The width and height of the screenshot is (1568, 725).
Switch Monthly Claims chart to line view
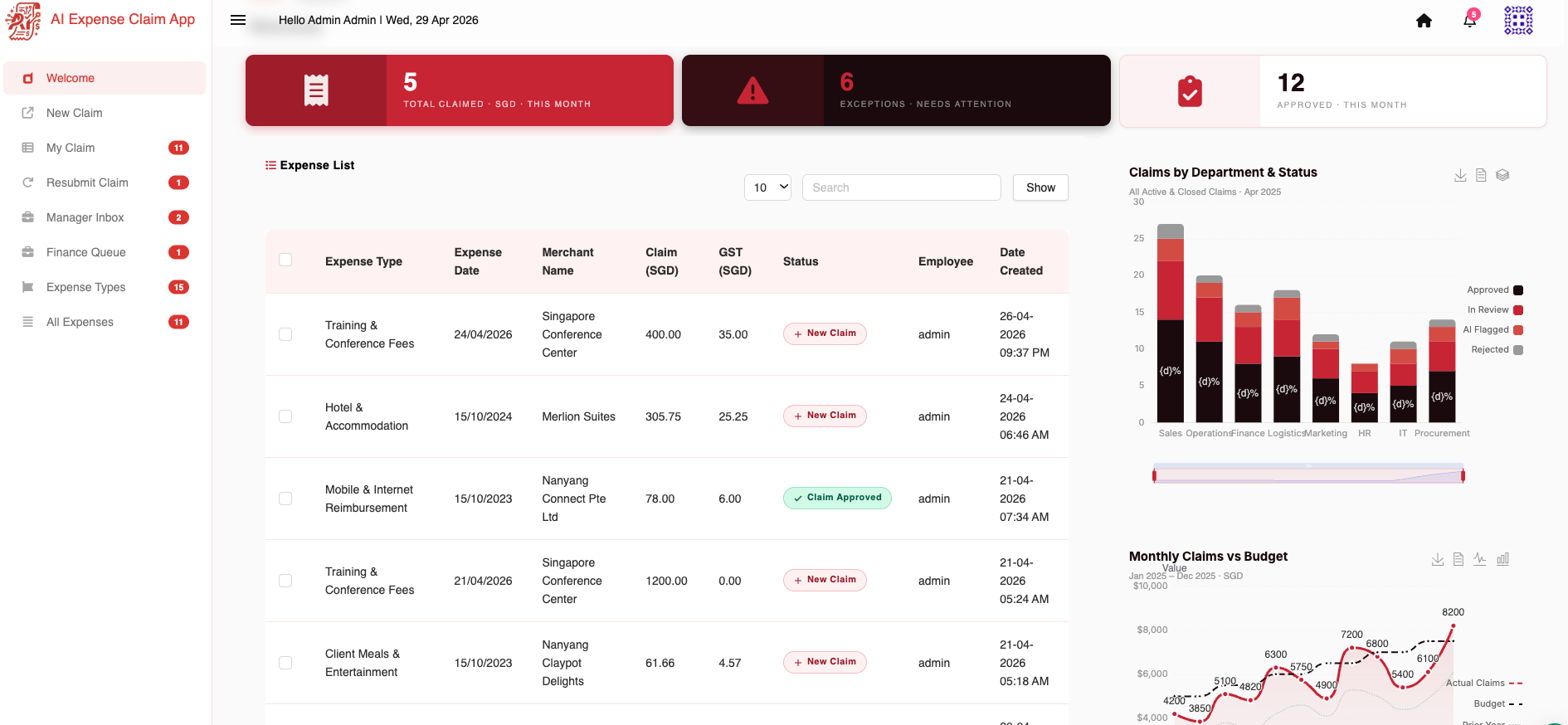pos(1480,559)
